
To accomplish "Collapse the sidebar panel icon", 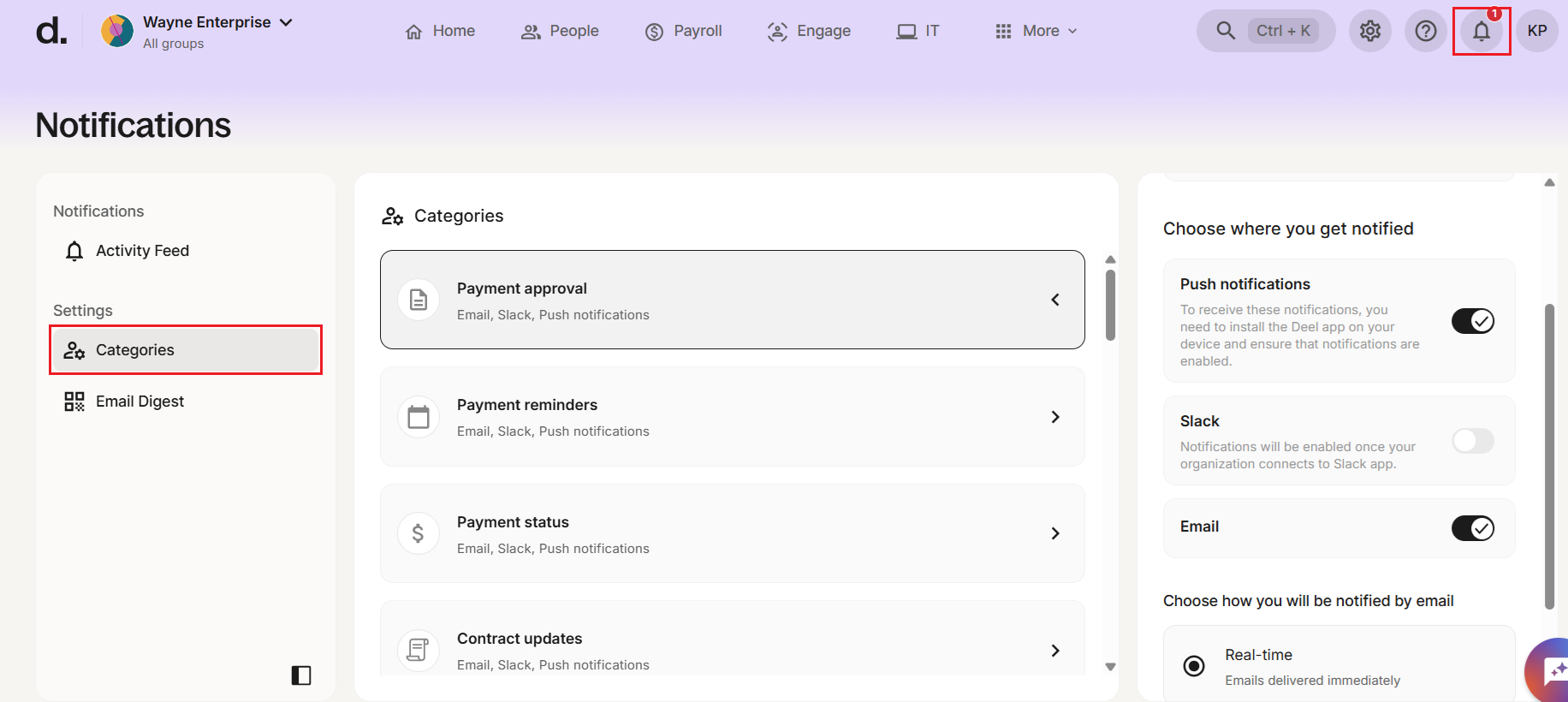I will coord(301,675).
